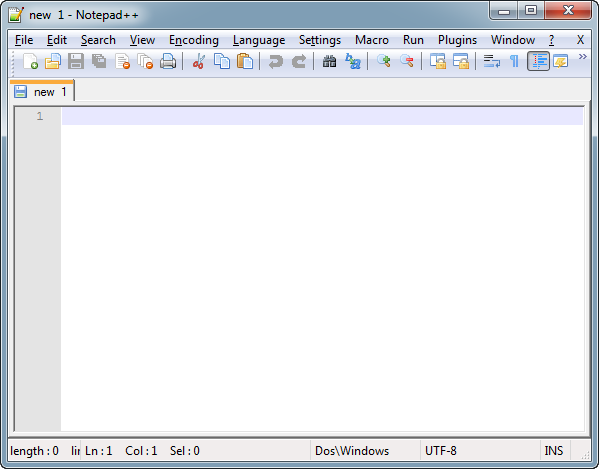Zoom in with the magnifier plus icon
The width and height of the screenshot is (599, 469).
click(384, 61)
